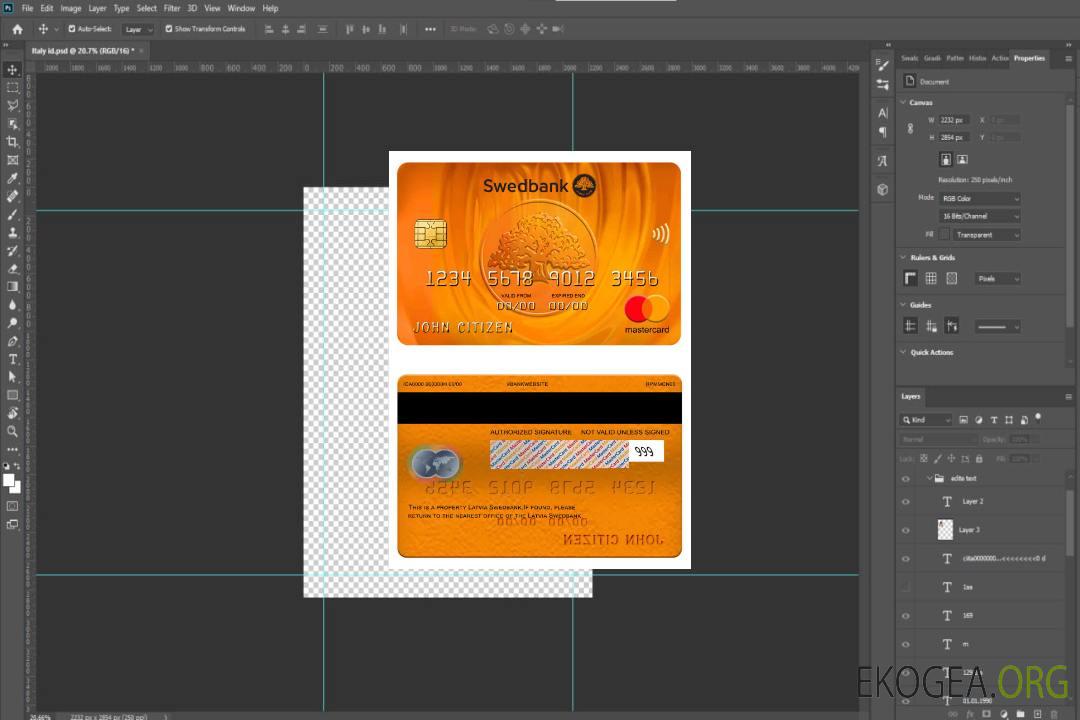
Task: Click the canvas width W field
Action: (954, 120)
